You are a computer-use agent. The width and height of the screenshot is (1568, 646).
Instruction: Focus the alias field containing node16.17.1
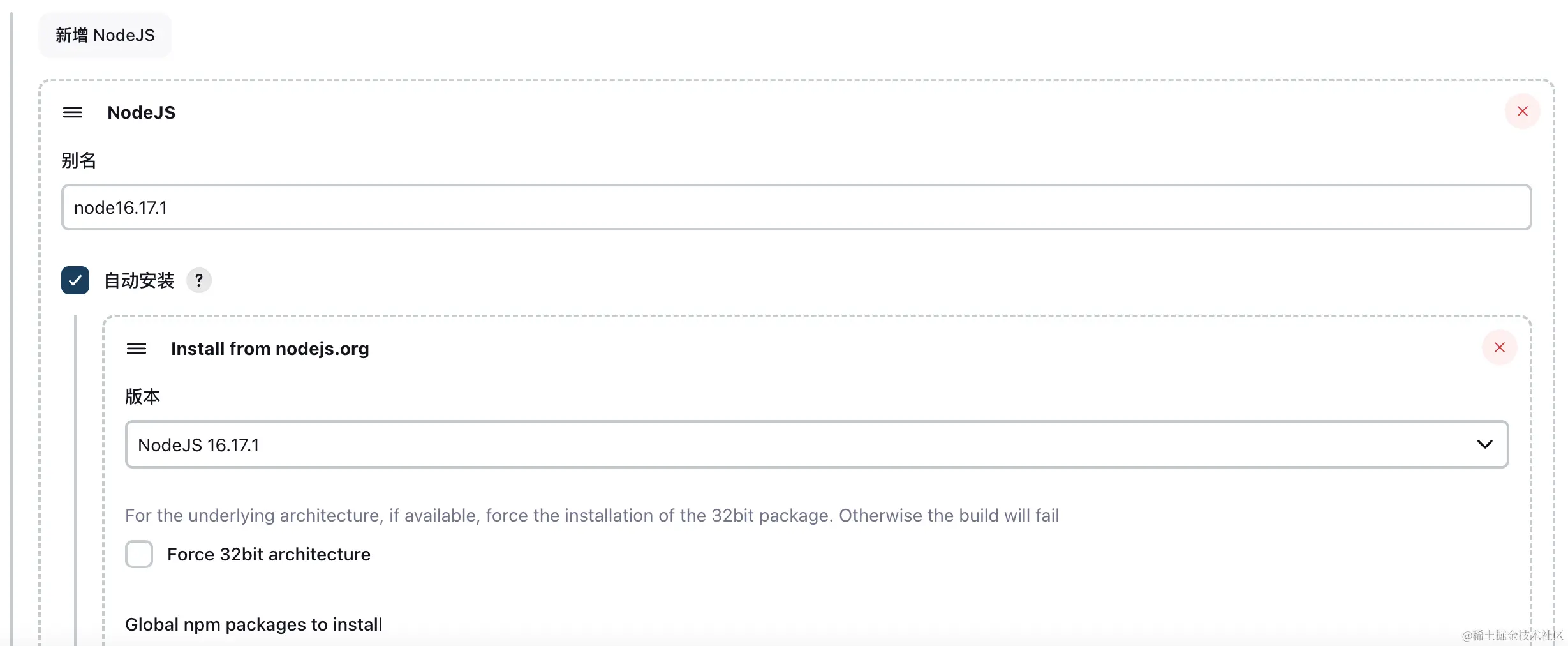(x=795, y=207)
